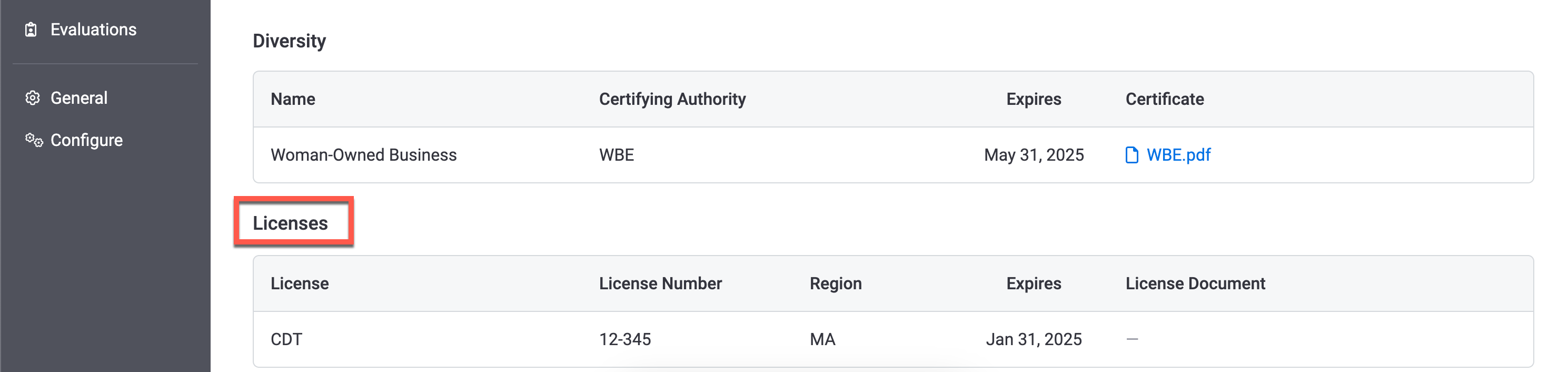Go to General settings in sidebar
The image size is (1568, 372).
click(x=78, y=98)
